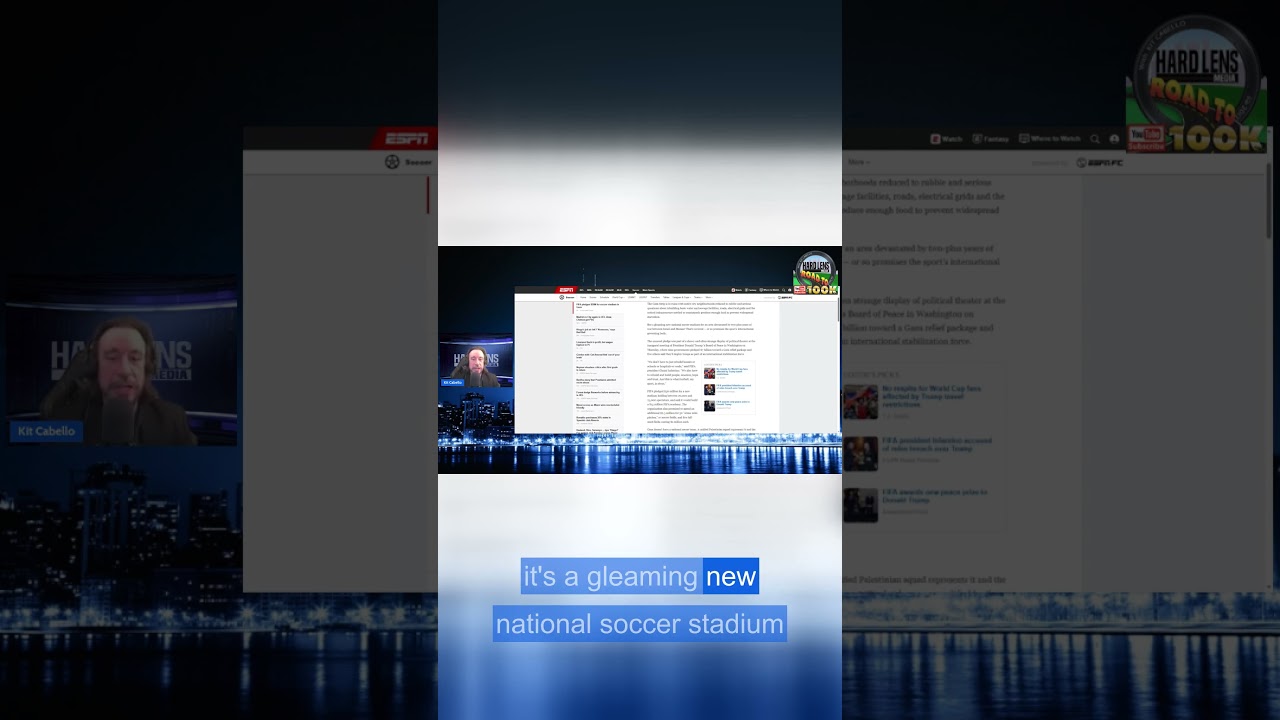The width and height of the screenshot is (1280, 720).
Task: Open the Watch link in the dimmed ESPN header
Action: click(946, 139)
